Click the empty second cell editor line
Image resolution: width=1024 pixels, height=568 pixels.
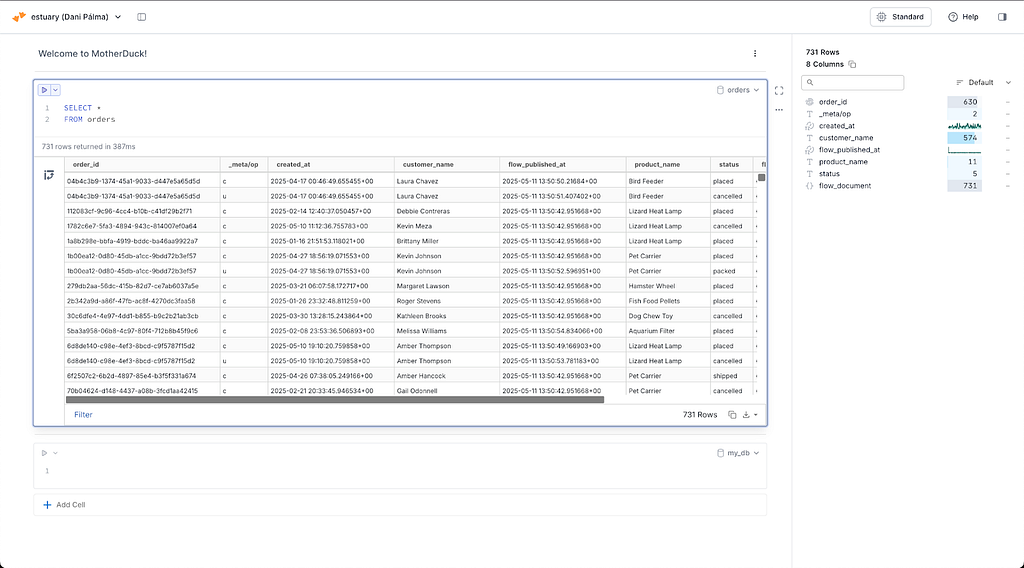coord(405,471)
